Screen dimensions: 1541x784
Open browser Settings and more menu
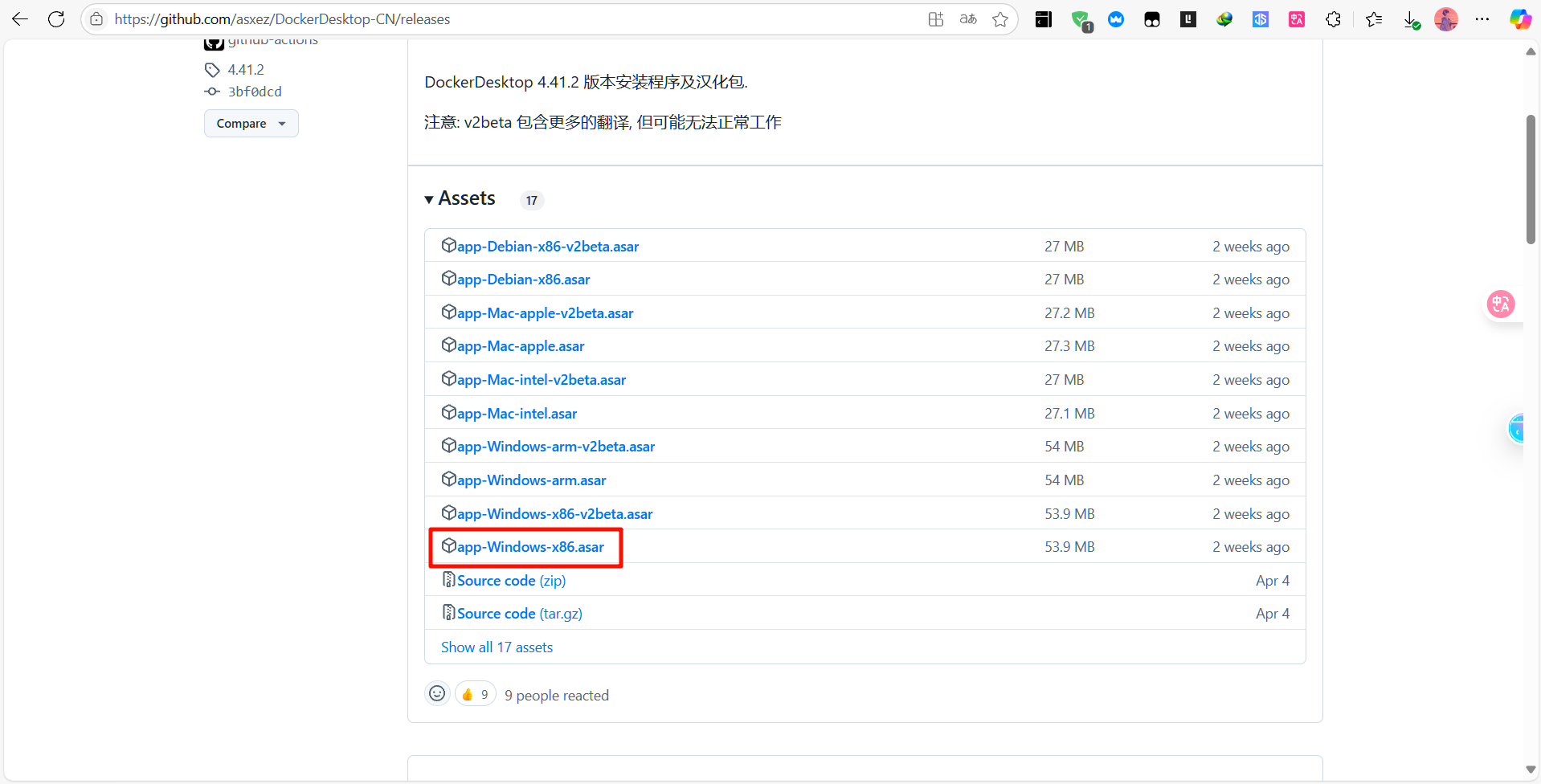(1482, 19)
